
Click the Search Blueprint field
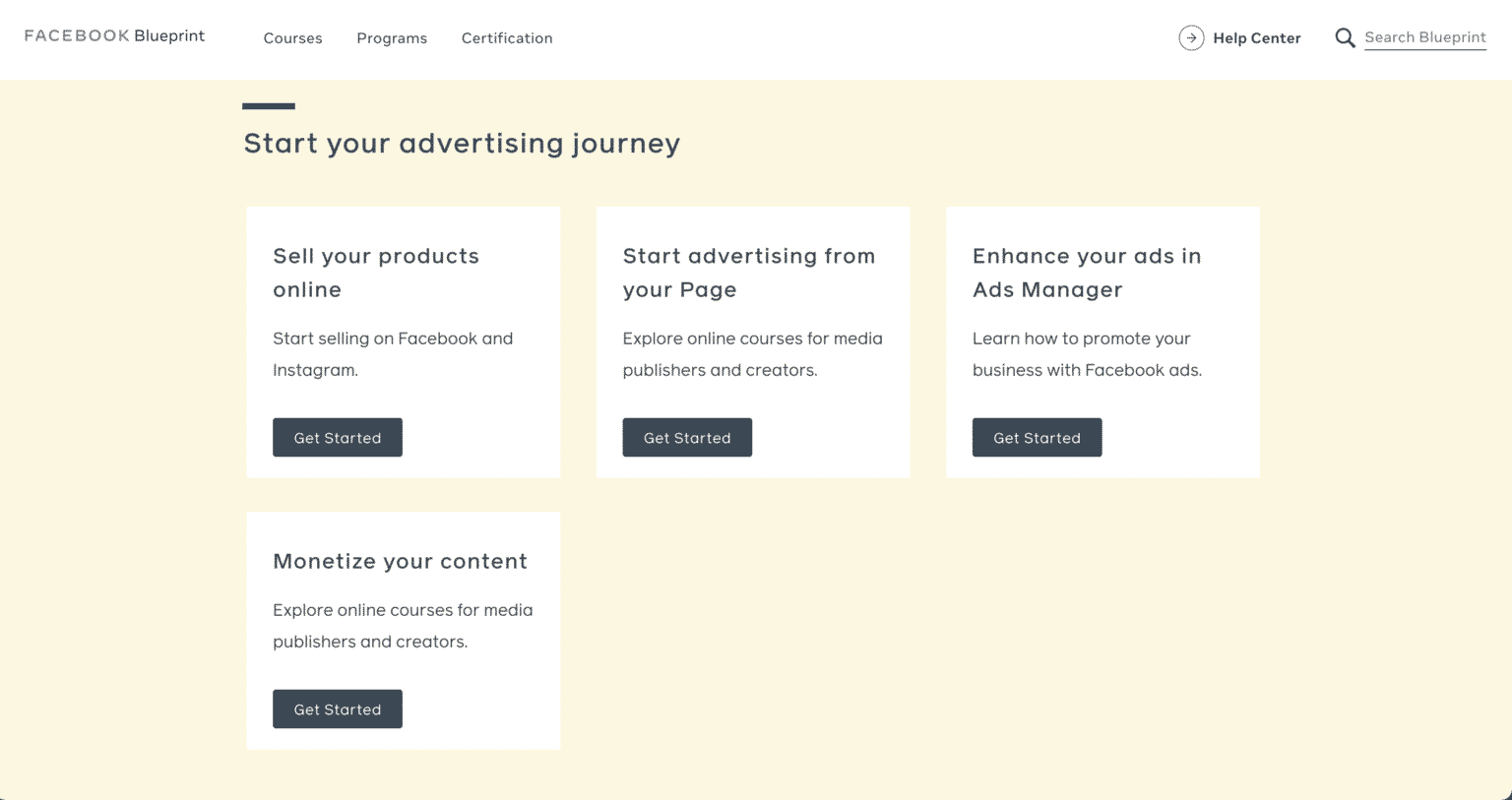click(x=1425, y=37)
